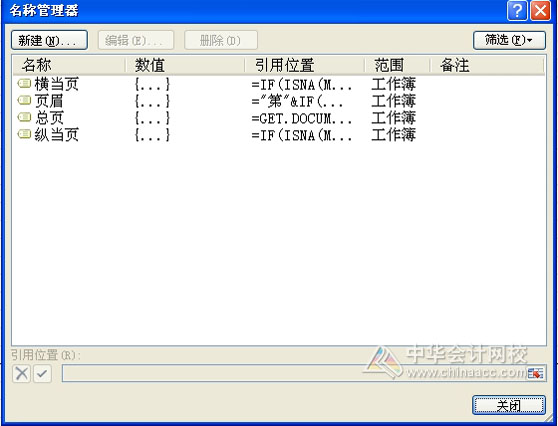Select the 总页 row with GET.DOCUM formula
This screenshot has height=426, width=558.
(279, 118)
